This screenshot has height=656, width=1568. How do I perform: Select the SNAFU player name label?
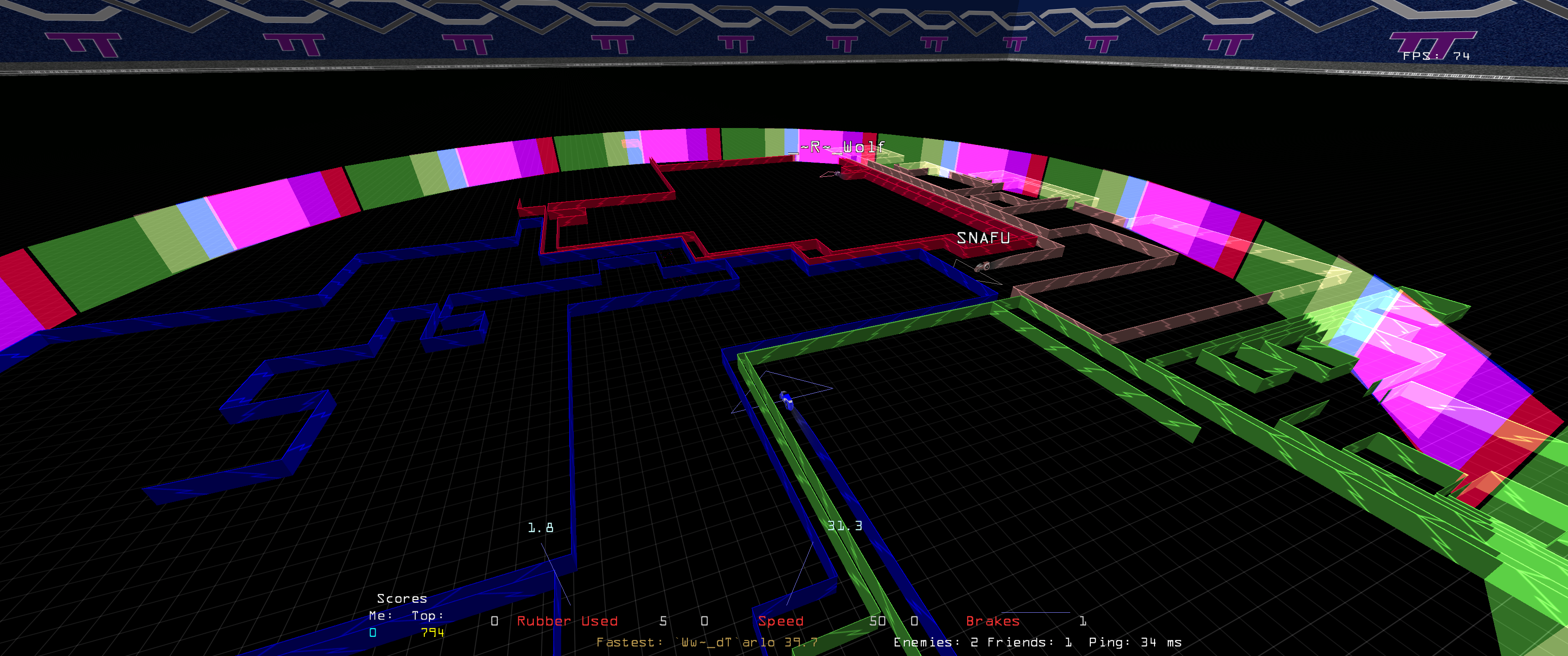(x=983, y=238)
